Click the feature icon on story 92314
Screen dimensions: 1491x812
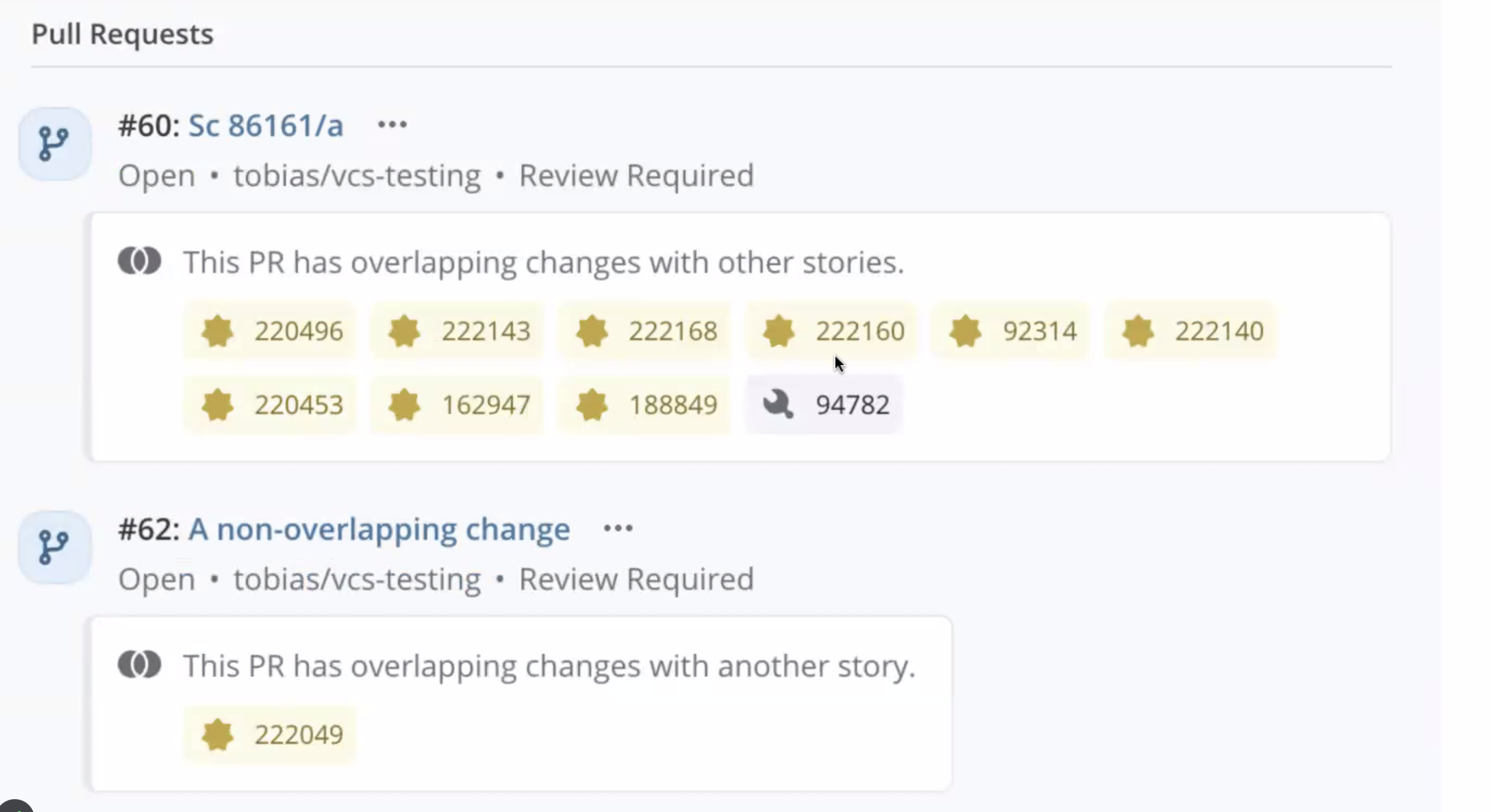tap(966, 331)
